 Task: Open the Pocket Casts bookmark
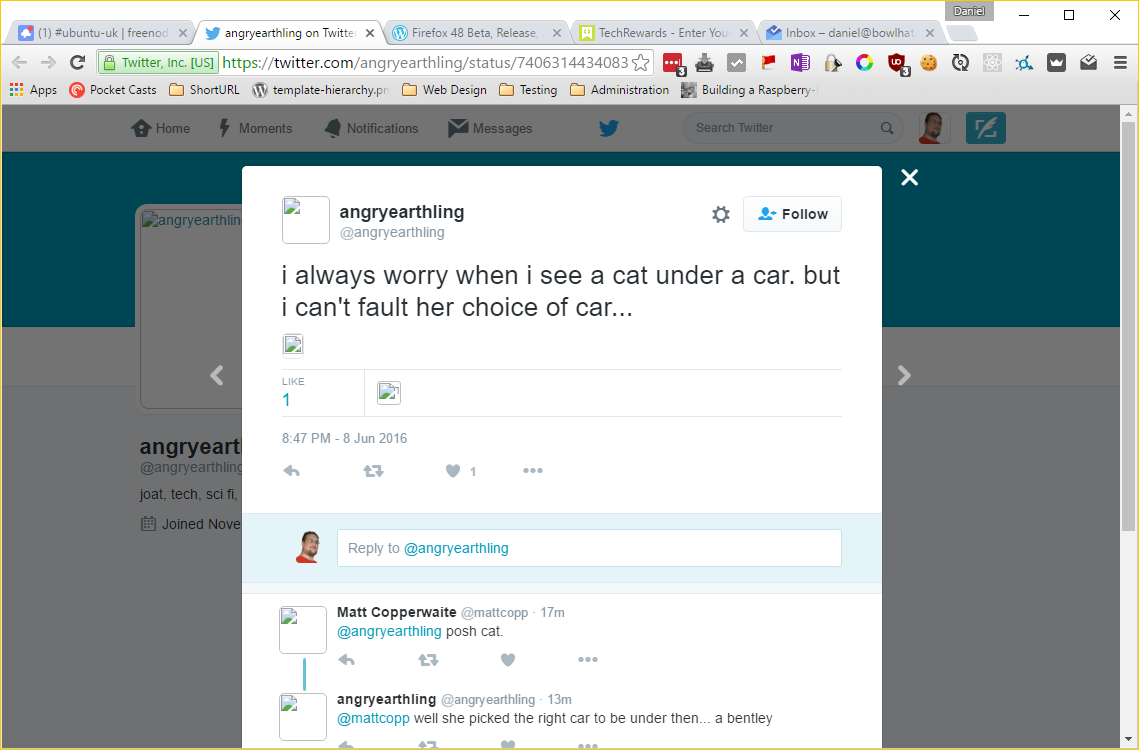(113, 90)
